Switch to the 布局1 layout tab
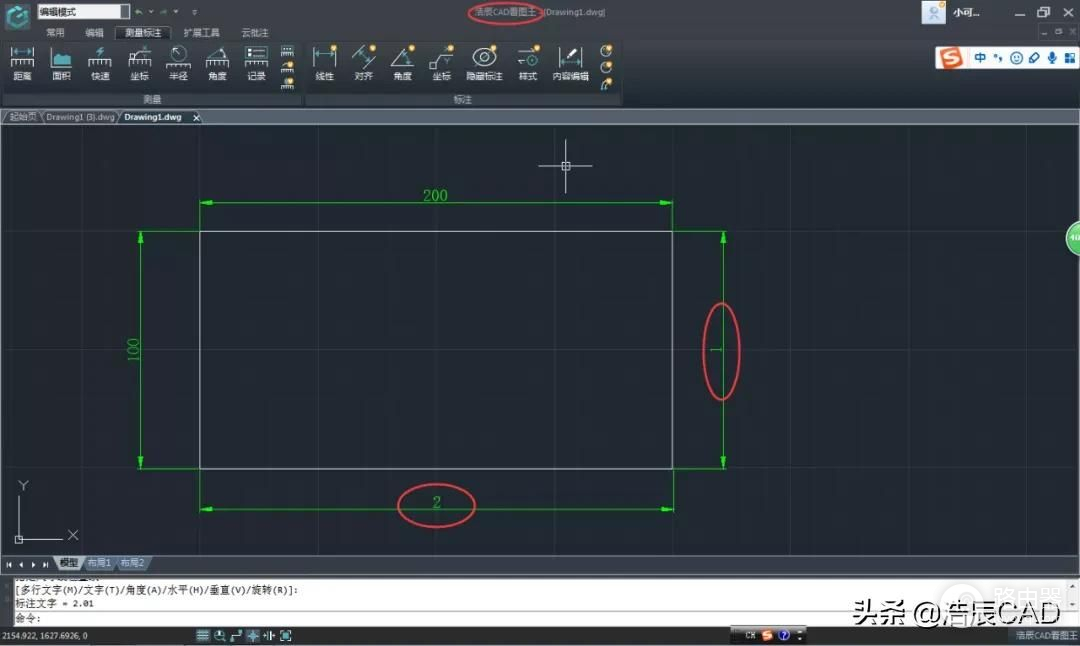 coord(100,563)
